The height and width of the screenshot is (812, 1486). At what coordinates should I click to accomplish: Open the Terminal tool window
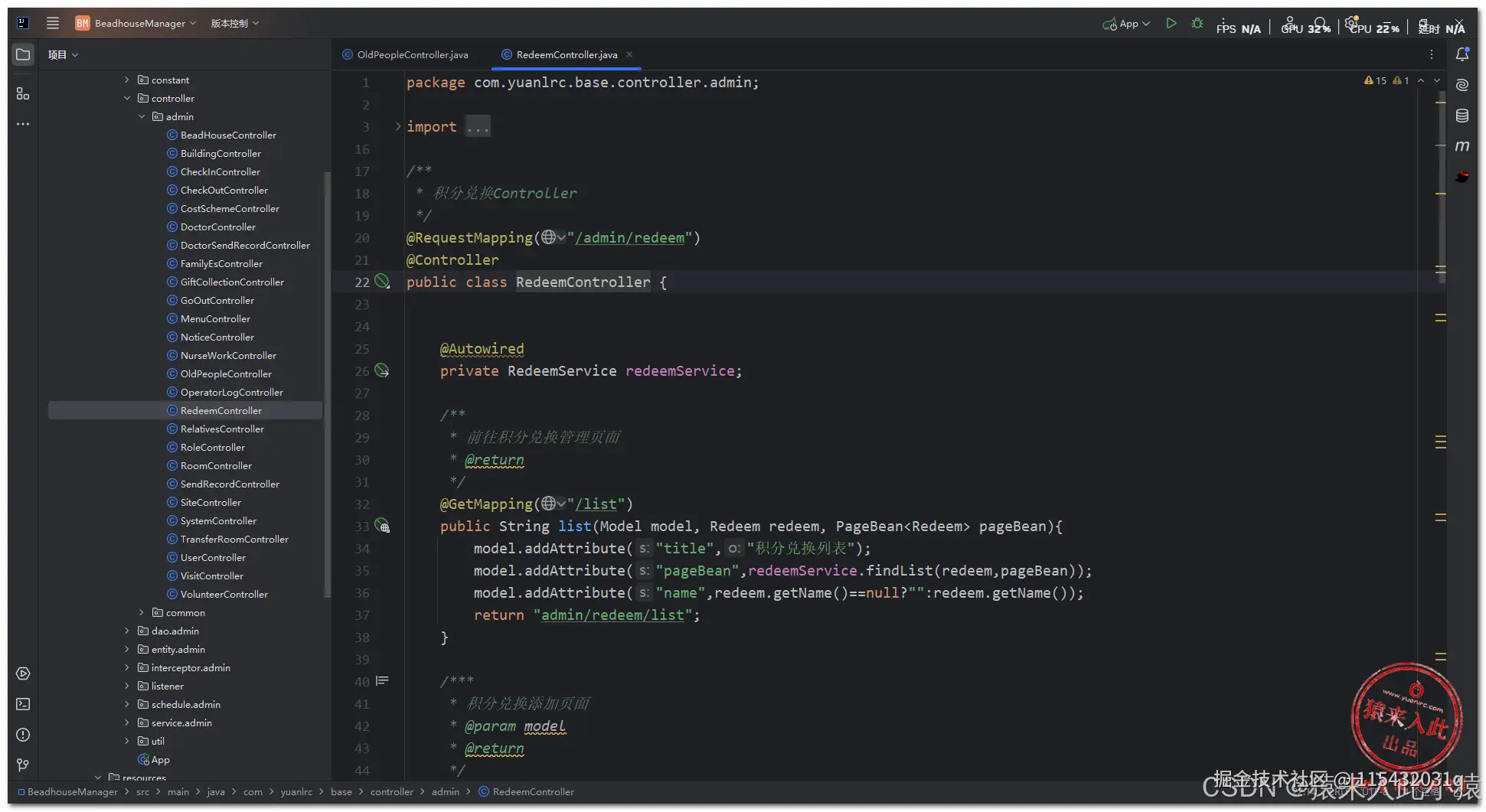(x=23, y=704)
